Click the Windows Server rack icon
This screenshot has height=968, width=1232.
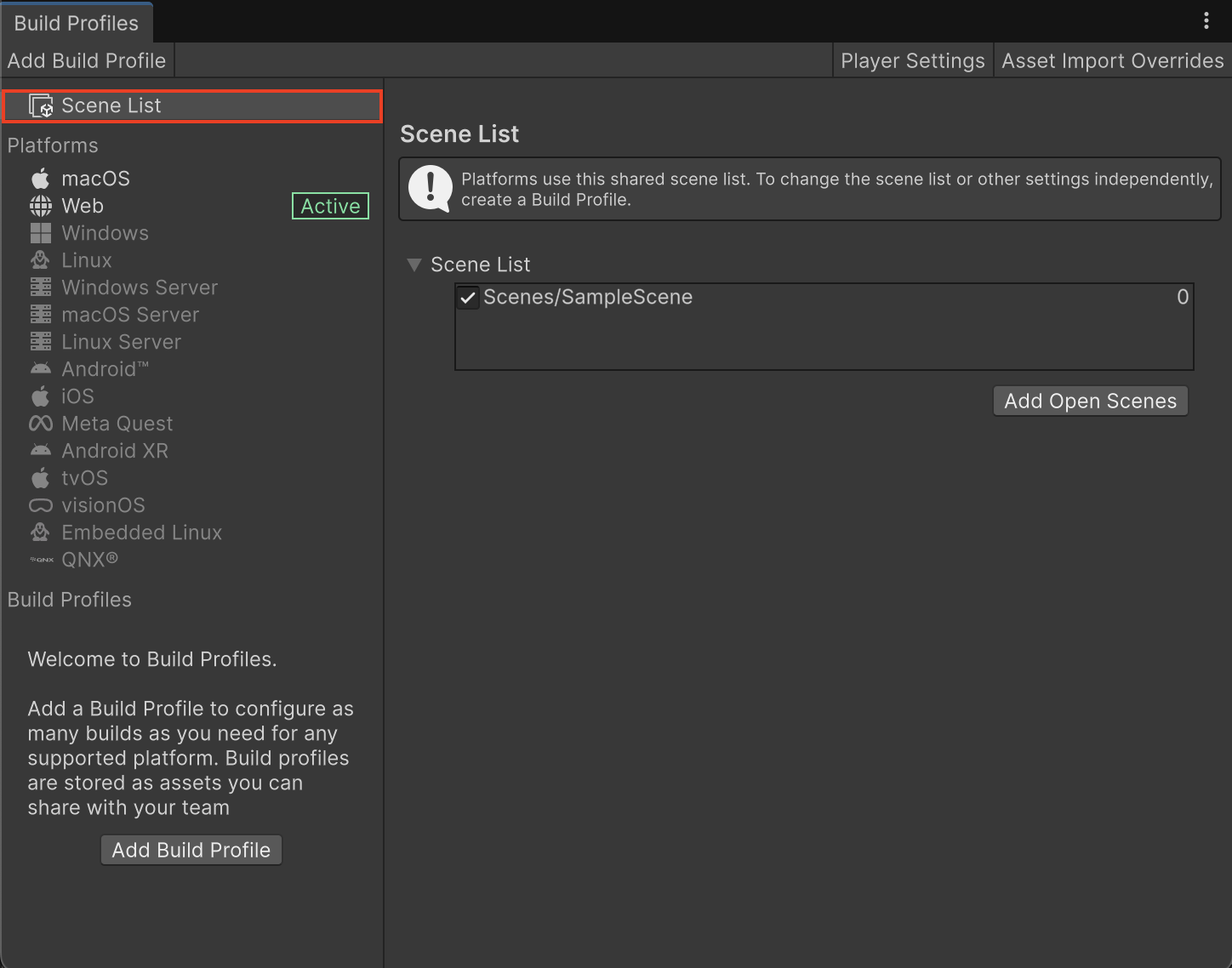(x=40, y=288)
